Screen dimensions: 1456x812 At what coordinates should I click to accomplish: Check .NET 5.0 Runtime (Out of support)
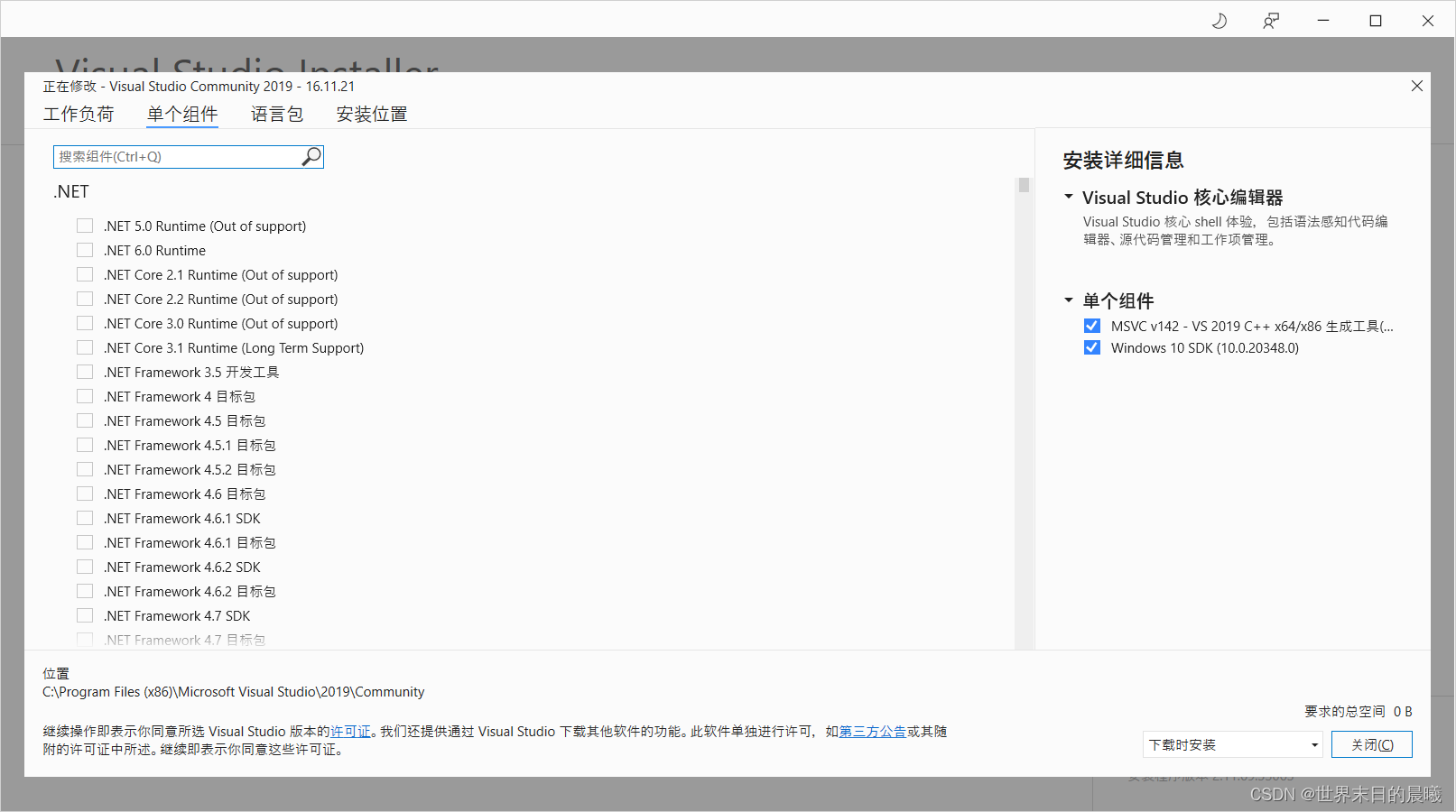click(x=85, y=226)
